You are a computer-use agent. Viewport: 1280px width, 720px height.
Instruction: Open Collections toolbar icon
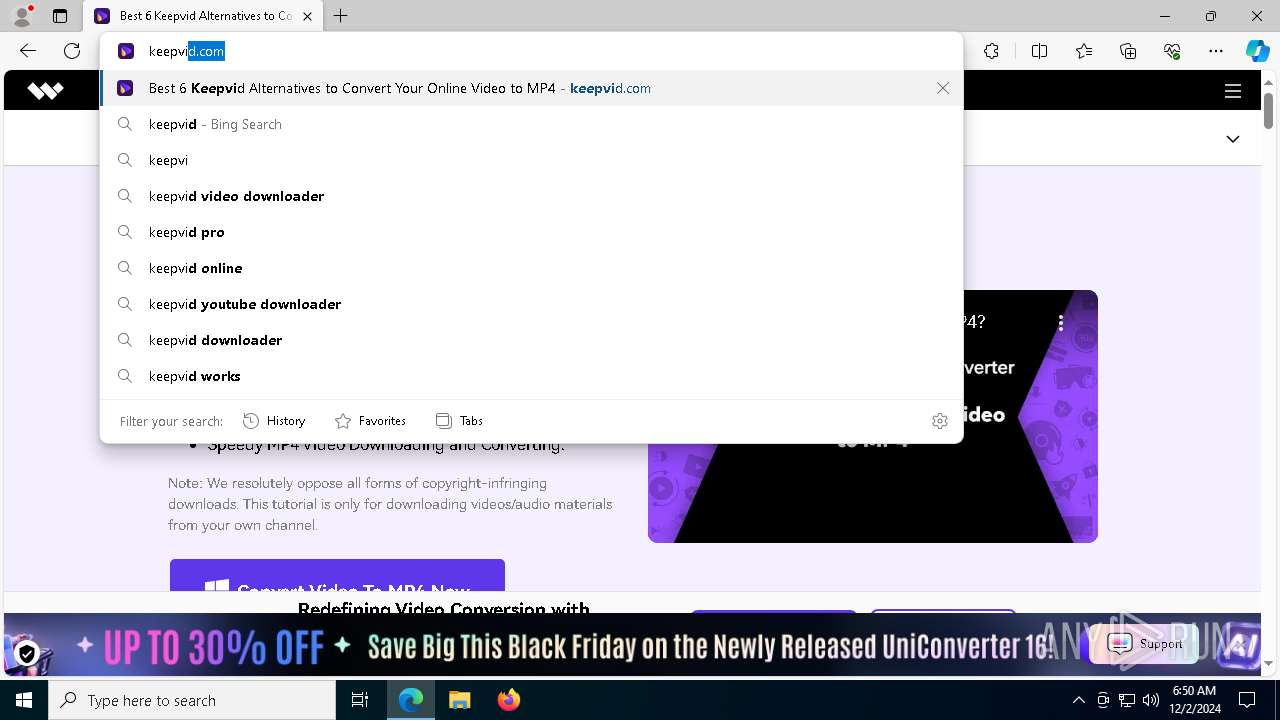tap(1128, 51)
